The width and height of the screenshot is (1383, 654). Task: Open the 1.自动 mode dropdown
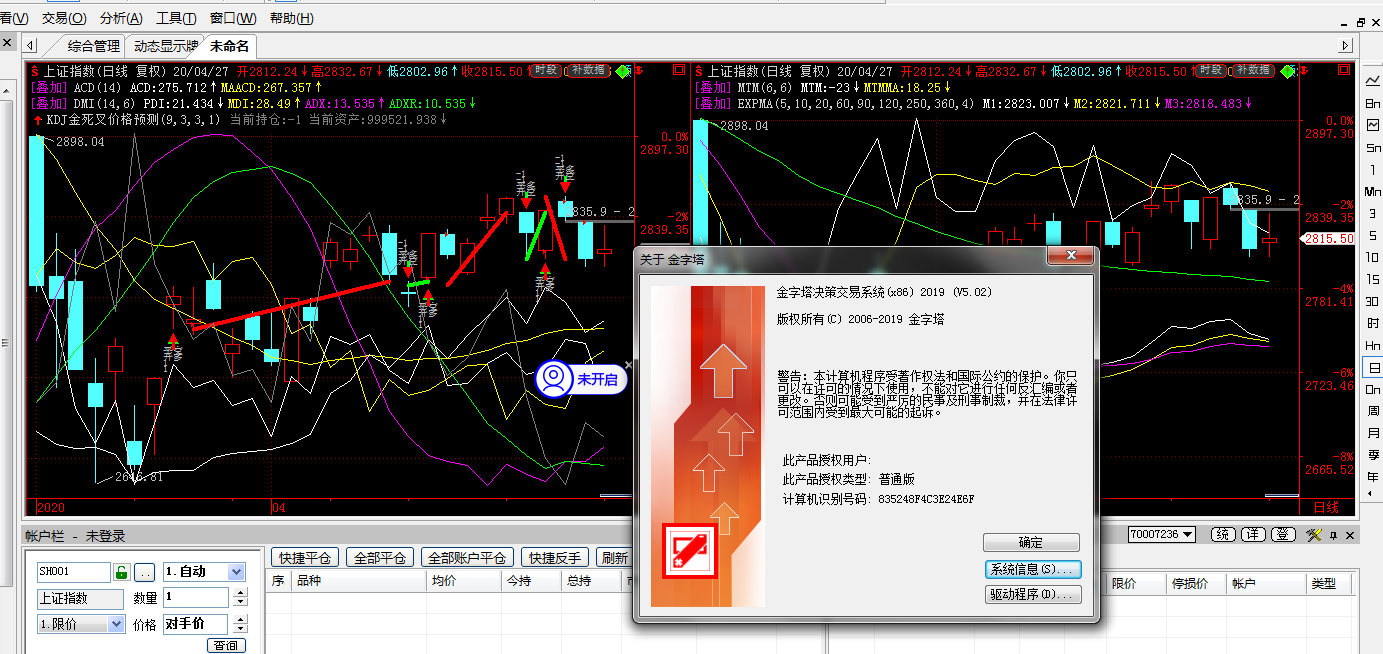point(236,572)
